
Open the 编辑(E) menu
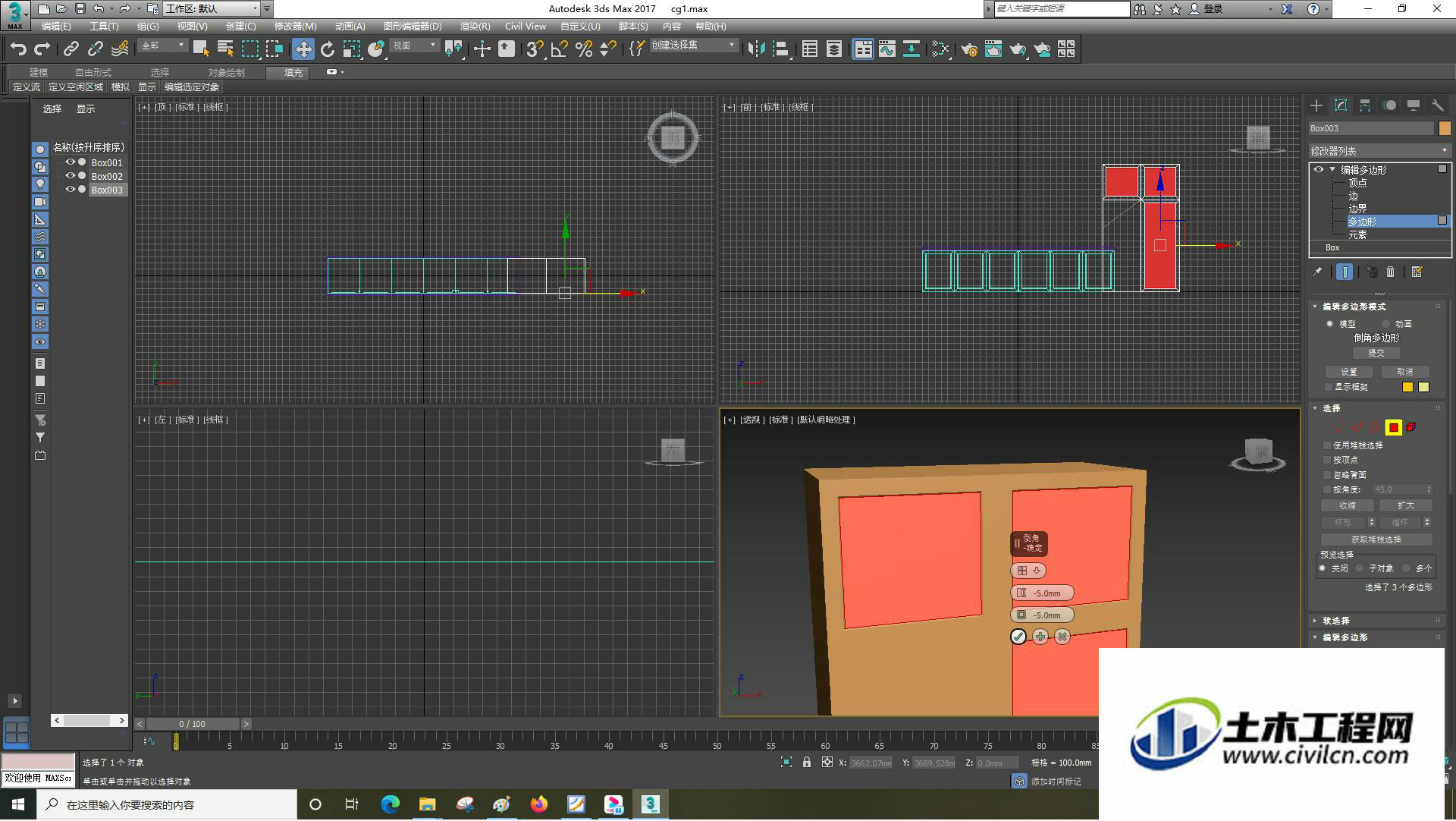coord(56,26)
